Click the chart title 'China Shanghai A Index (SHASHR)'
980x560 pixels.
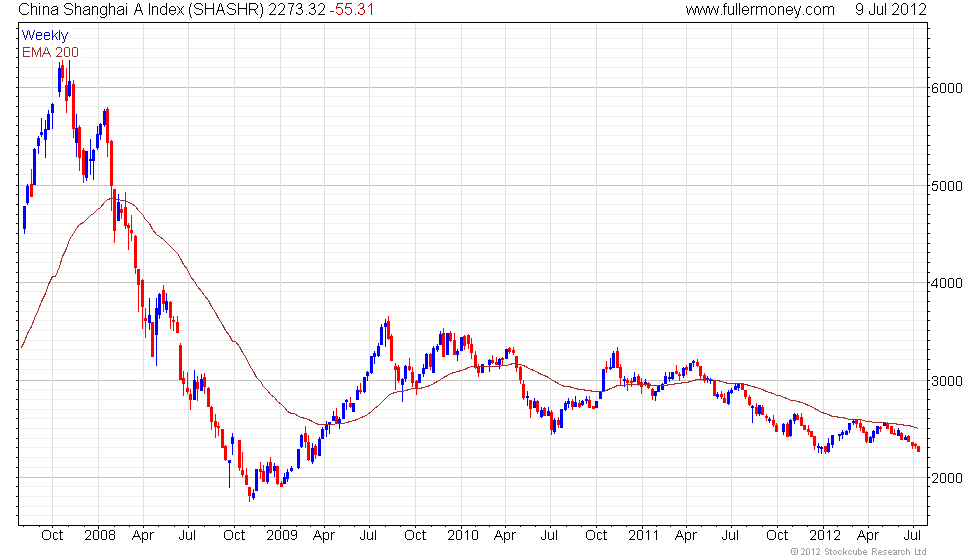pyautogui.click(x=141, y=9)
